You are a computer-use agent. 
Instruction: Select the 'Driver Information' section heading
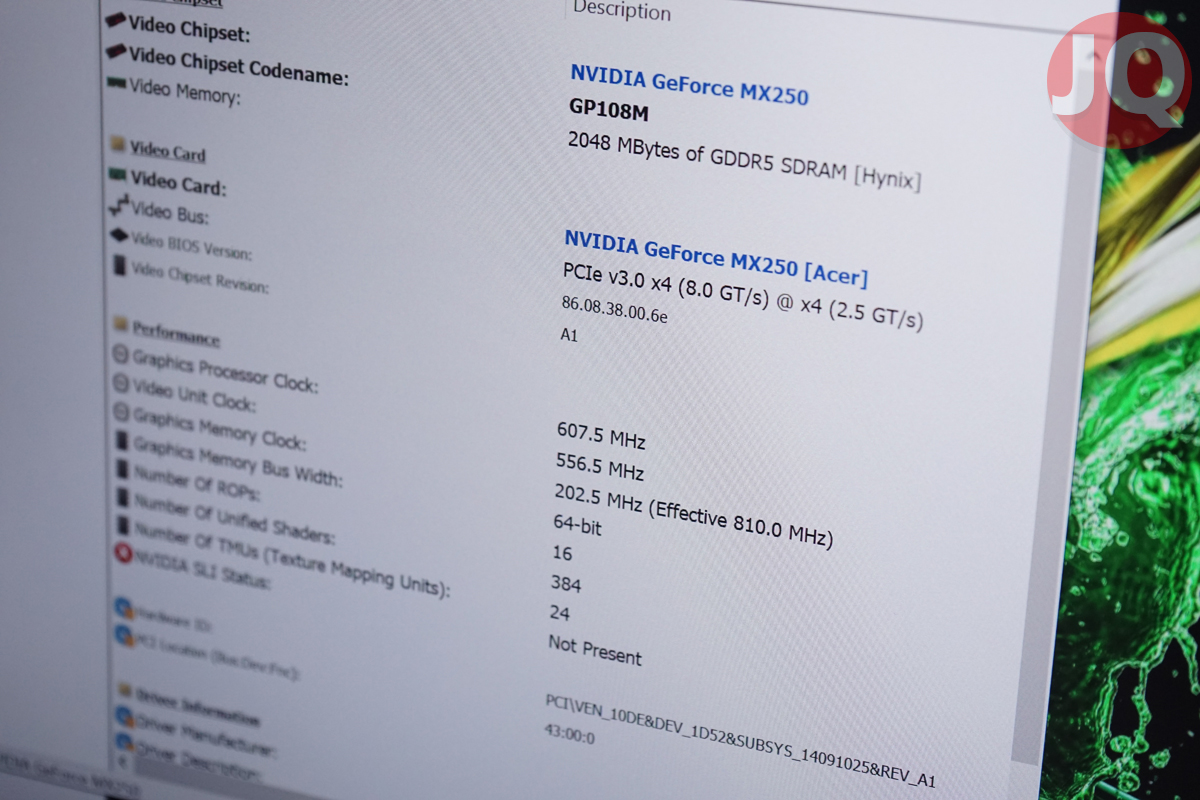click(198, 705)
